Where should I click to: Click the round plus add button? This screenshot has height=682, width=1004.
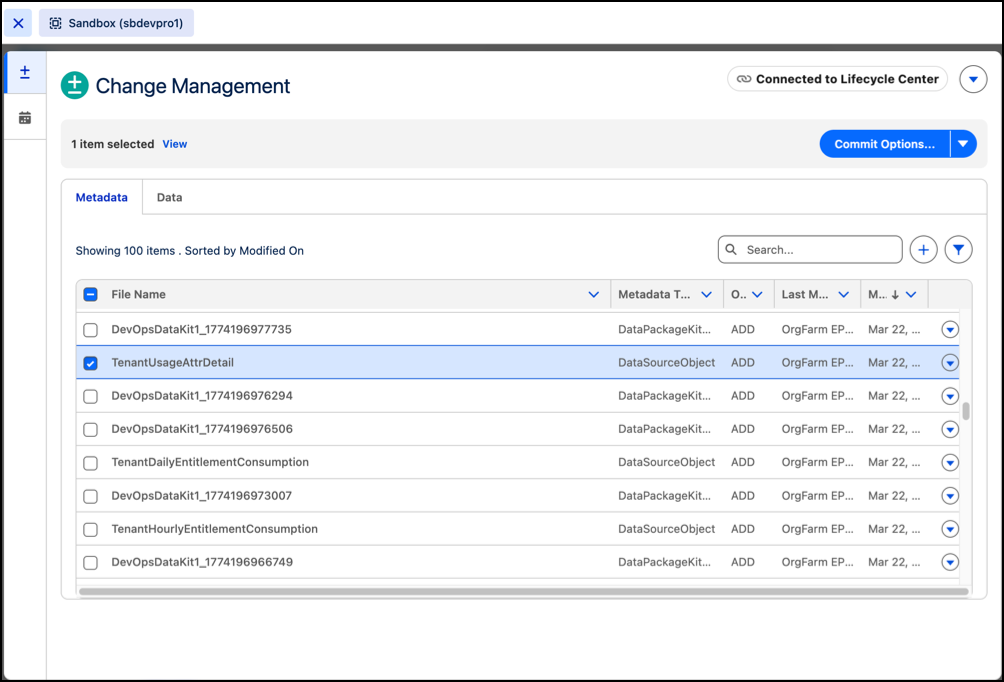click(923, 250)
